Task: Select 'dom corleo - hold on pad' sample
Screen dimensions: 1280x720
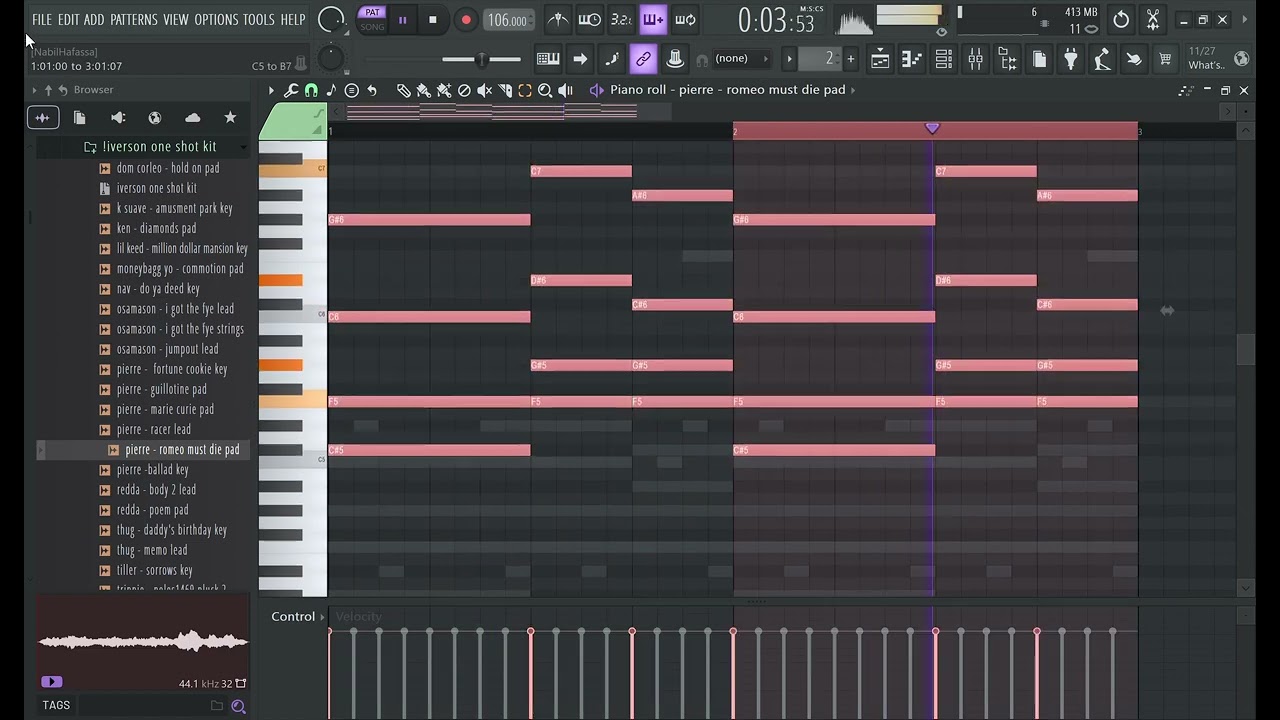Action: click(168, 168)
